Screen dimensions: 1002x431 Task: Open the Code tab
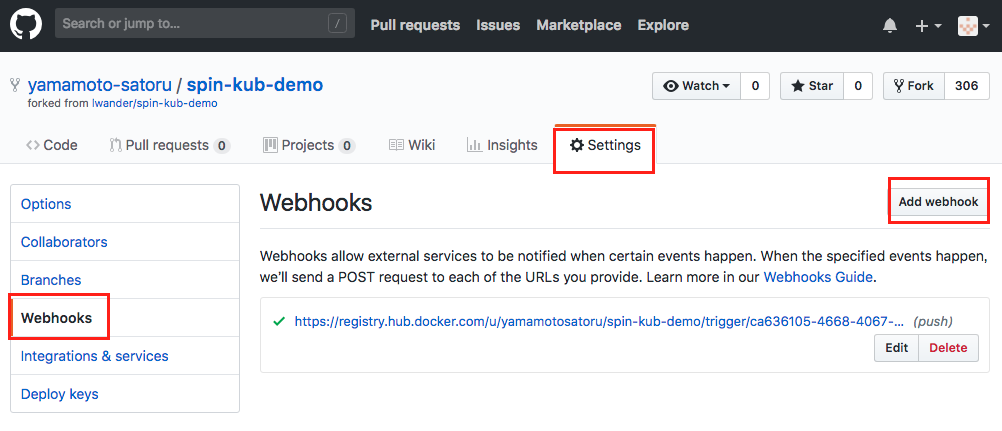tap(52, 145)
